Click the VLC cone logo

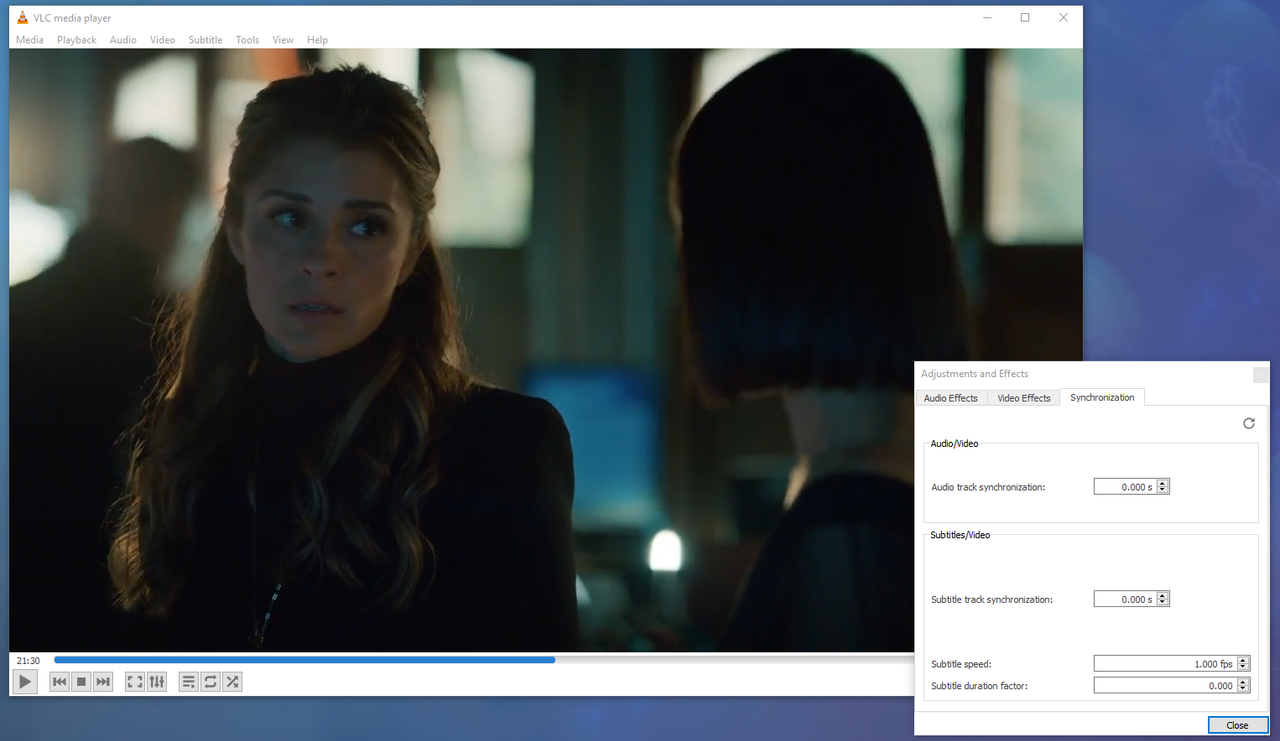click(22, 18)
